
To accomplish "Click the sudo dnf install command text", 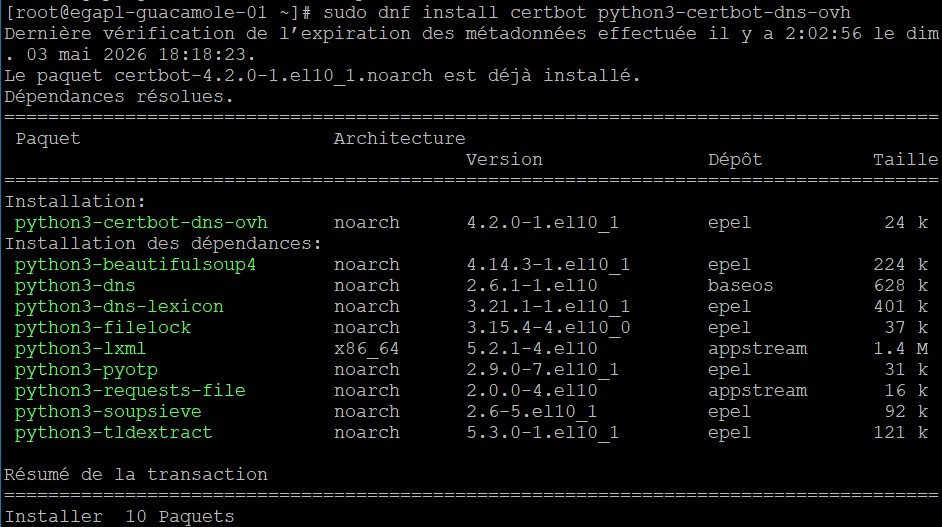I will (410, 13).
